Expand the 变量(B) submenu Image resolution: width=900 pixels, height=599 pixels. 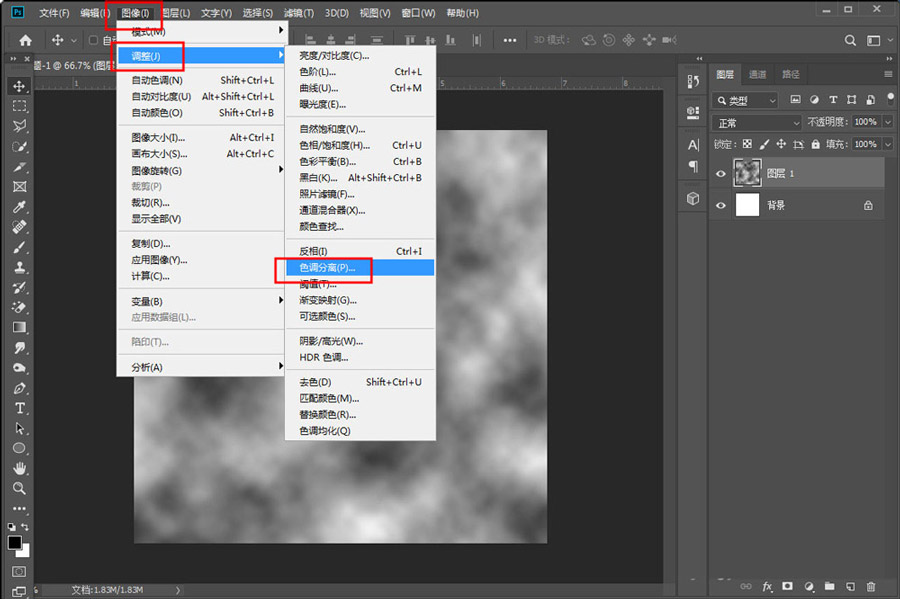coord(200,301)
